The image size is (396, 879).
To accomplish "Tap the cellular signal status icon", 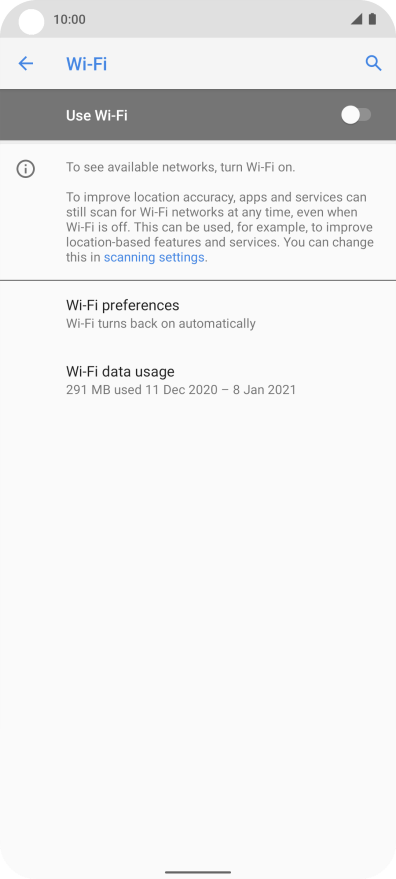I will [x=356, y=20].
